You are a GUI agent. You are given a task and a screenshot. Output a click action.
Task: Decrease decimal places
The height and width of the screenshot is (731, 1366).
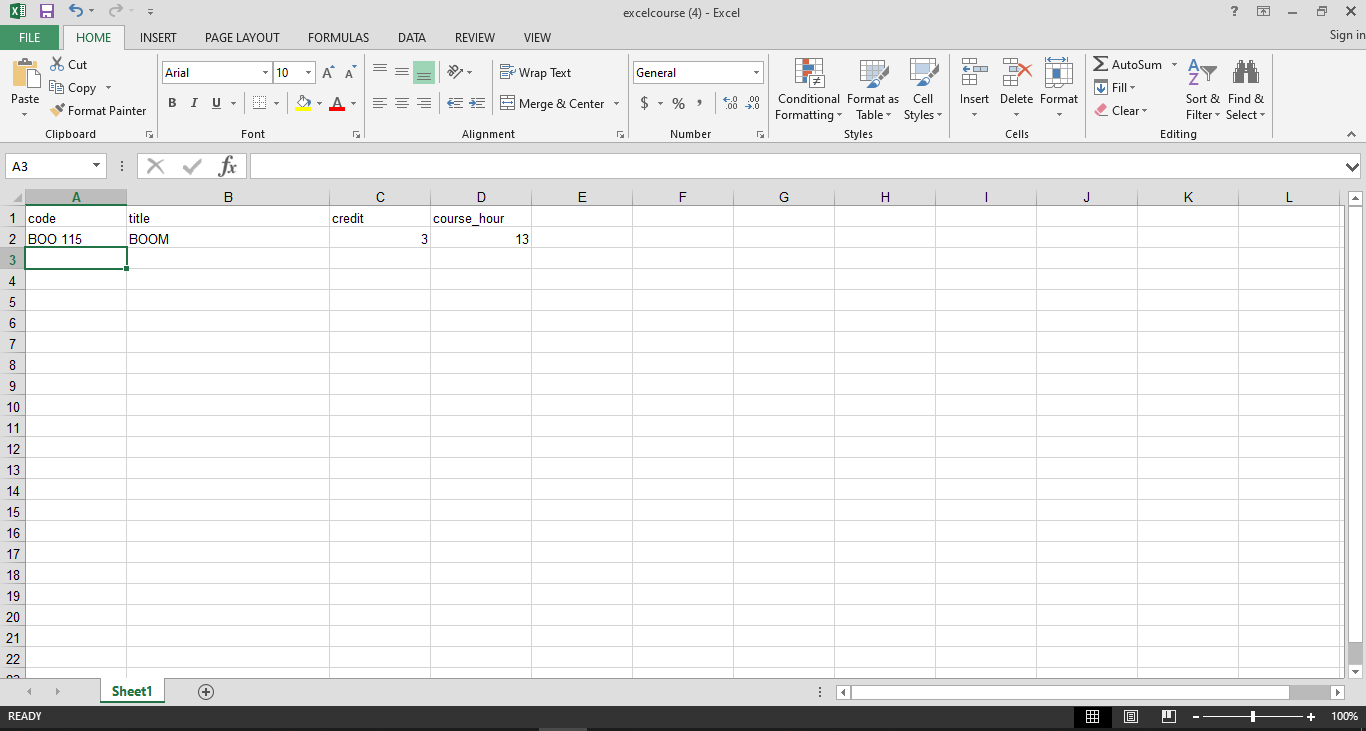pos(753,103)
